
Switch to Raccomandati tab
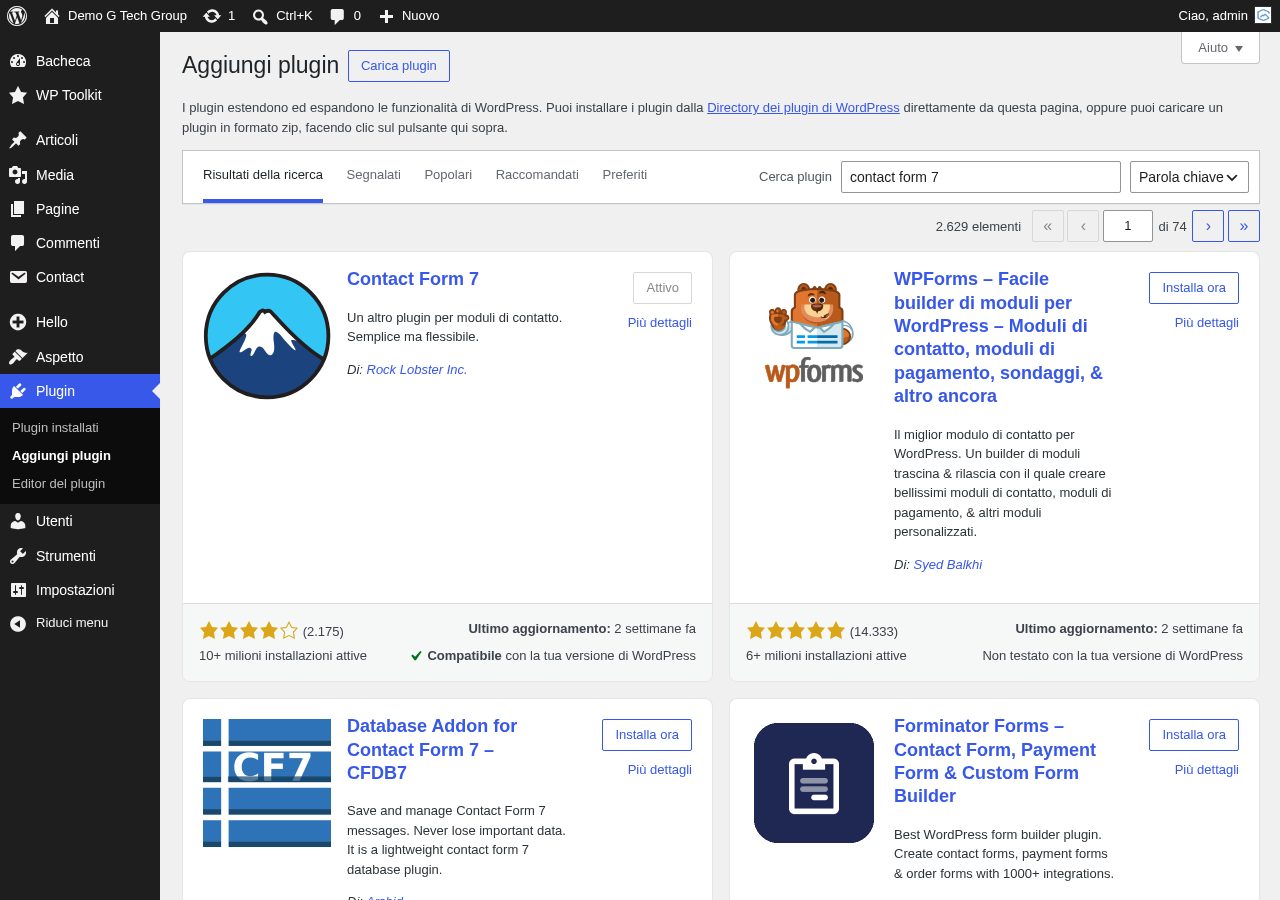[x=537, y=175]
